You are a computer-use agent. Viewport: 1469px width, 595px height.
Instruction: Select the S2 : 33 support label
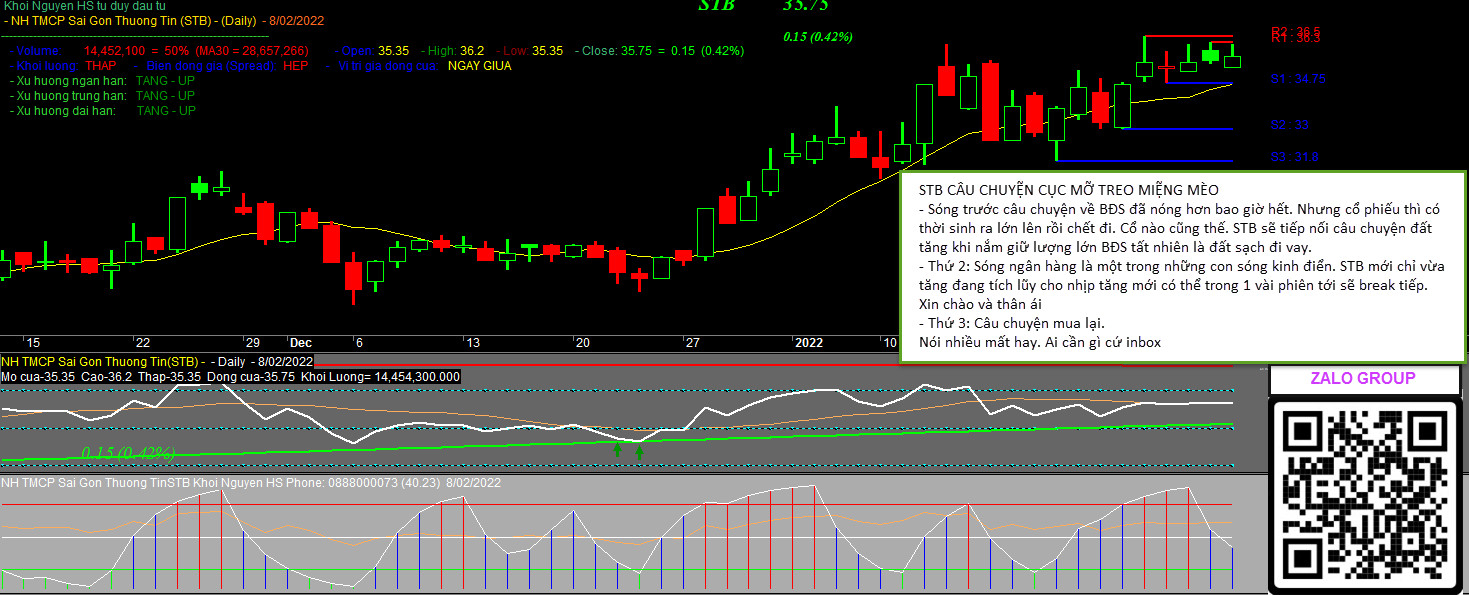coord(1289,125)
